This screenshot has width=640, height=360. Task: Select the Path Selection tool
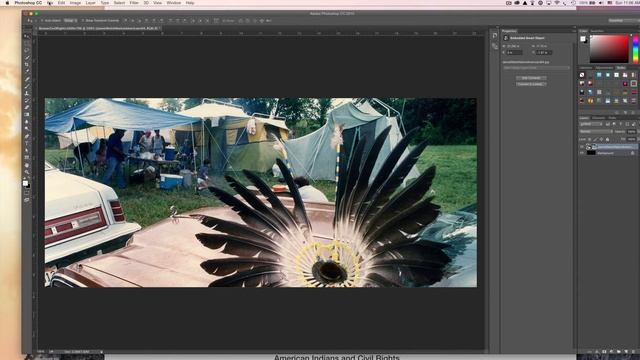click(x=27, y=151)
